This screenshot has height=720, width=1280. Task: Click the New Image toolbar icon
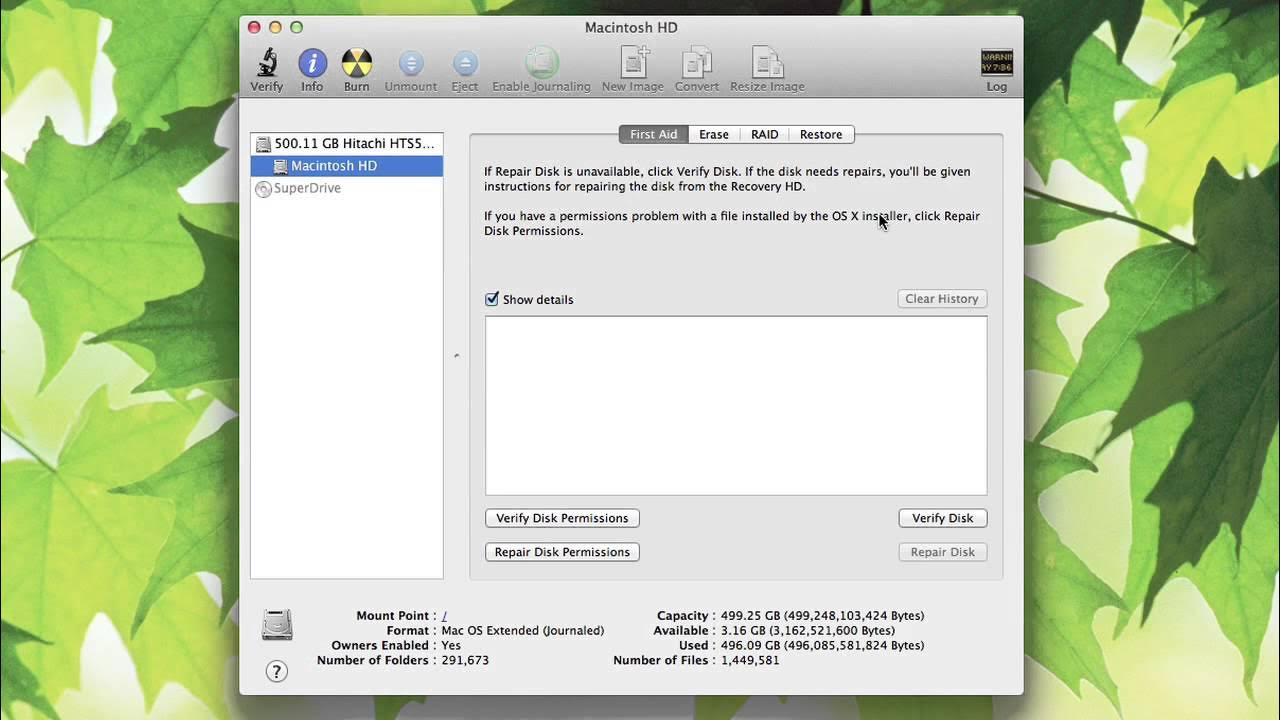(633, 63)
